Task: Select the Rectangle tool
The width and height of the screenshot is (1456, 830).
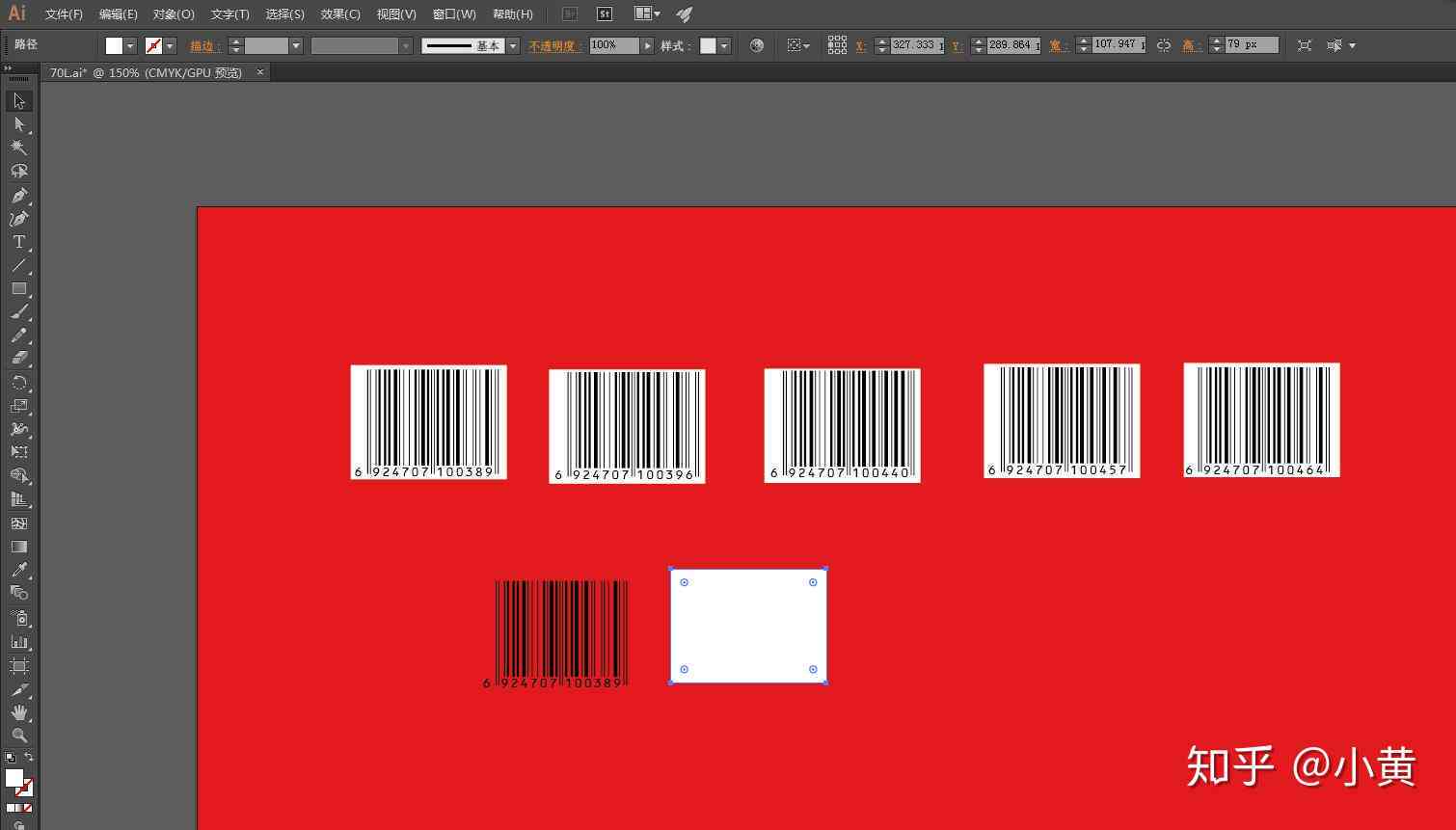Action: click(x=18, y=288)
